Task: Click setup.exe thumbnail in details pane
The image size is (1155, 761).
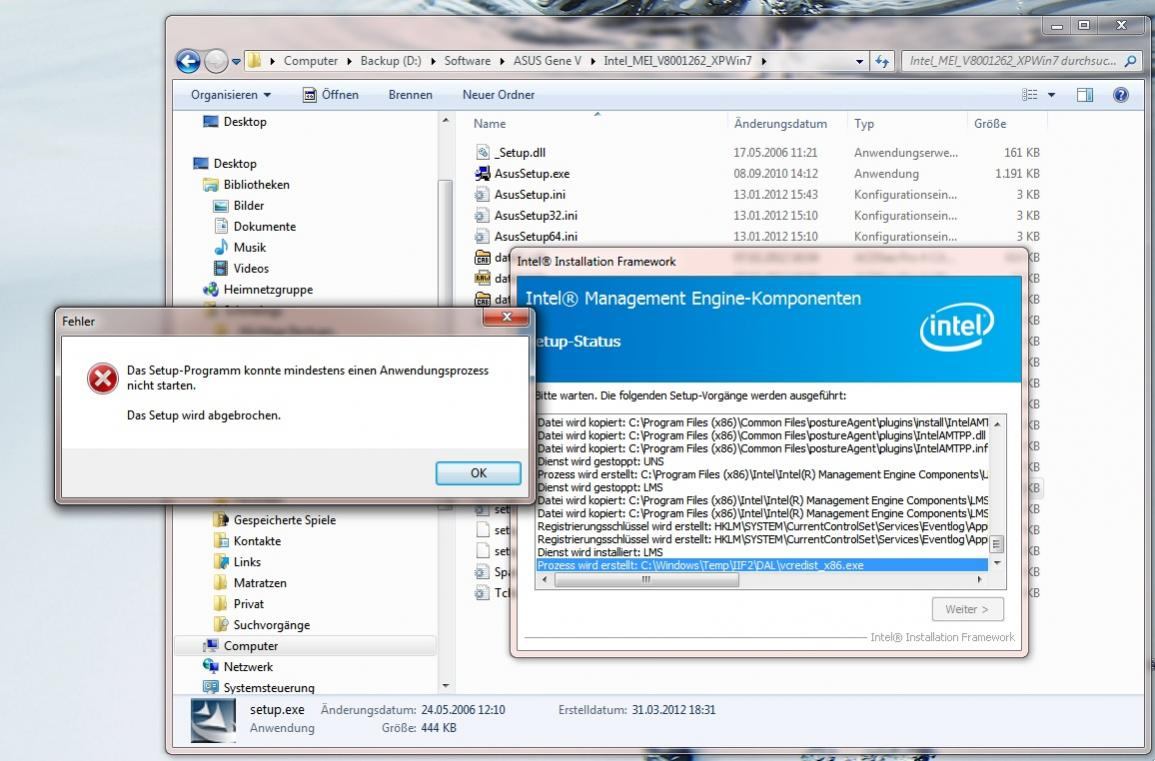Action: pyautogui.click(x=213, y=720)
